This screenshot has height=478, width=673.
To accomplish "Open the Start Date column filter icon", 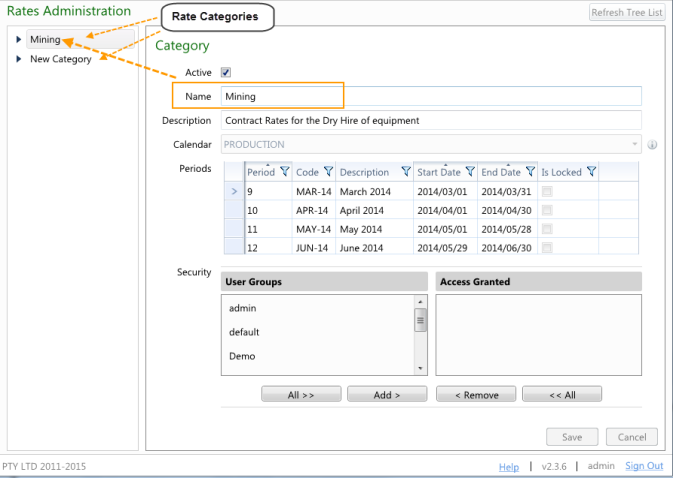I will pyautogui.click(x=470, y=172).
